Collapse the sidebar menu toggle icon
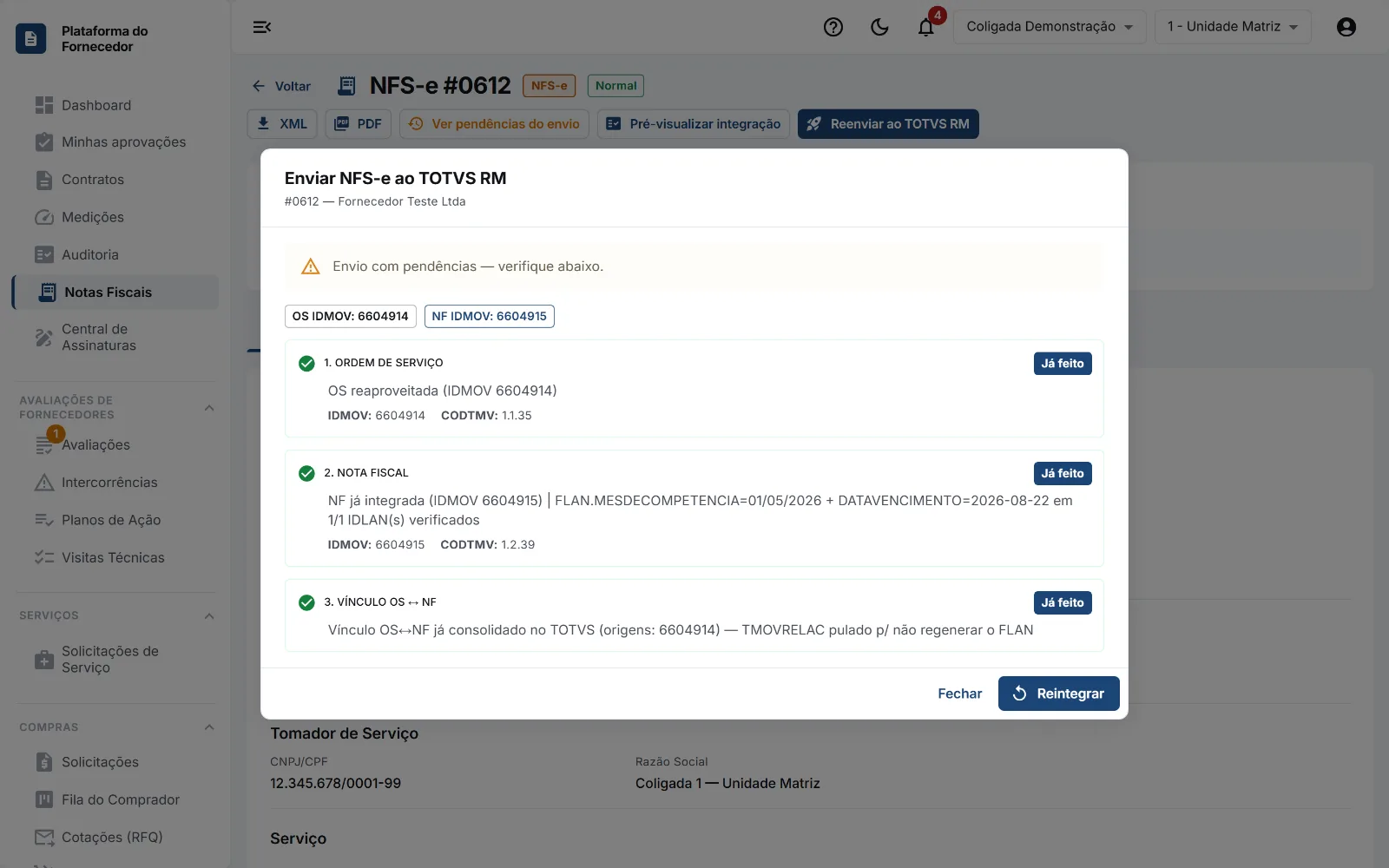This screenshot has width=1389, height=868. 262,27
